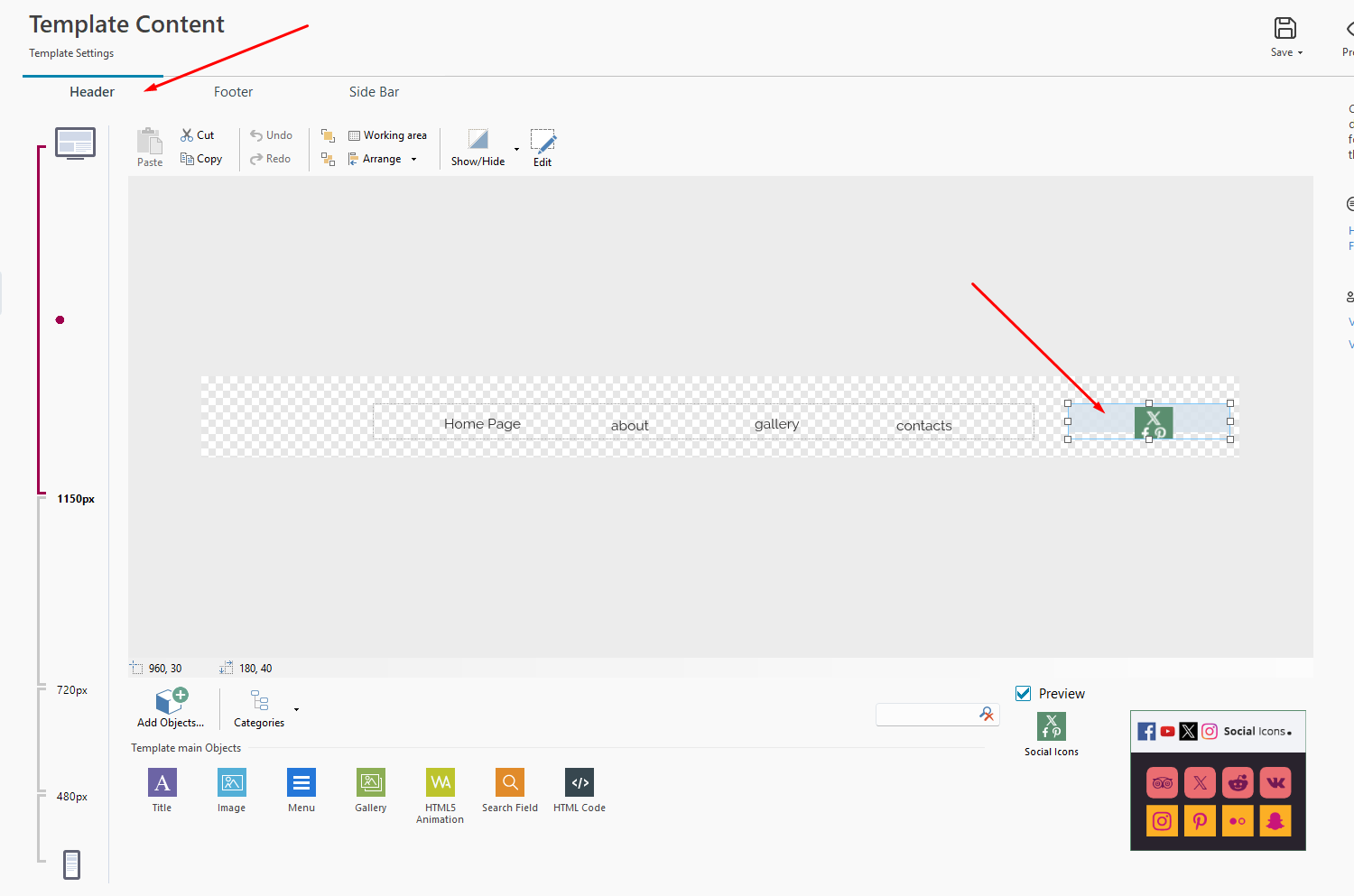
Task: Open the Arrange dropdown
Action: [x=382, y=159]
